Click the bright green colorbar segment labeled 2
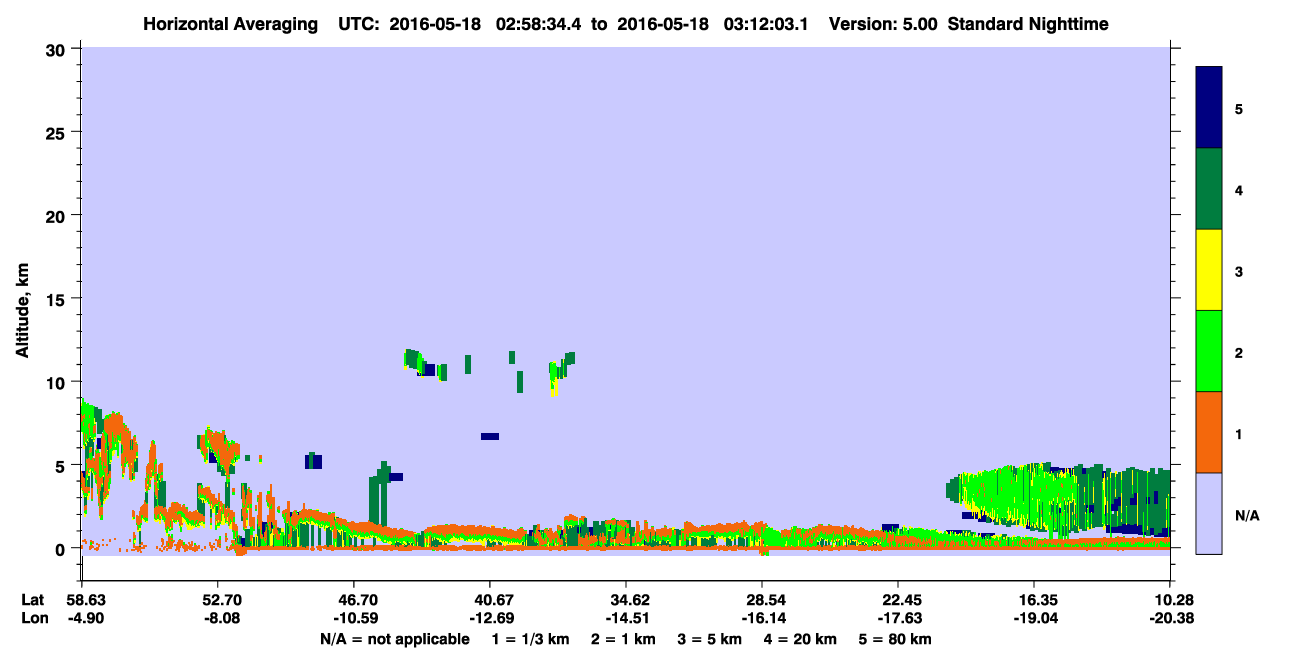The height and width of the screenshot is (667, 1300). 1209,351
